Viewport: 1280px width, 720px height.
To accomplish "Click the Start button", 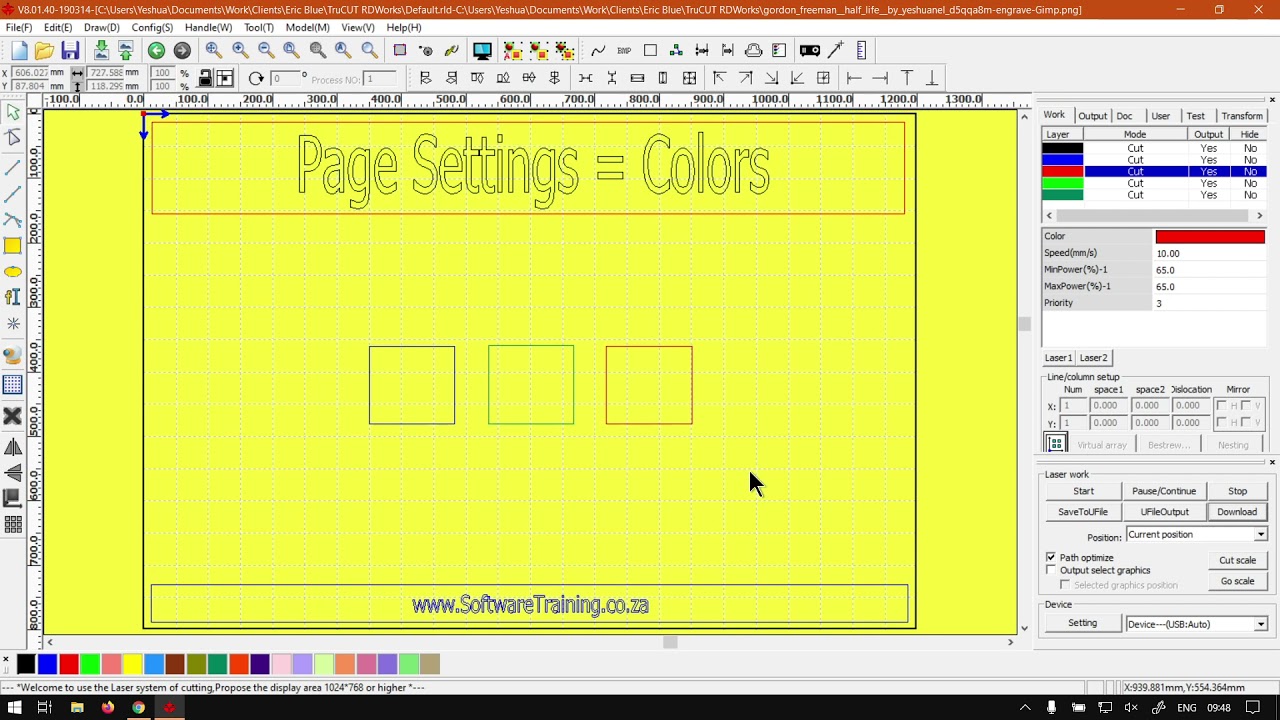I will coord(1083,491).
